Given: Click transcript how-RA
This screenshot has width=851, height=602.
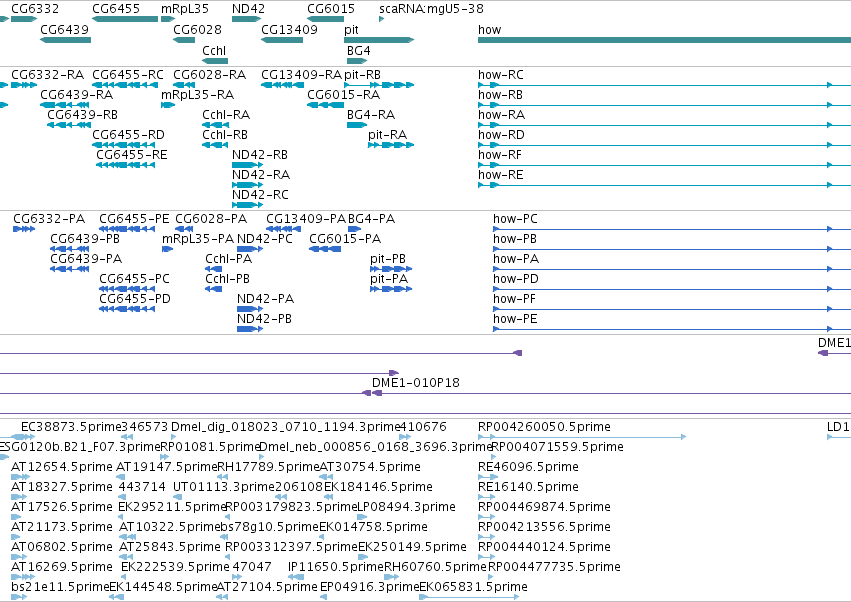Looking at the screenshot, I should point(501,115).
